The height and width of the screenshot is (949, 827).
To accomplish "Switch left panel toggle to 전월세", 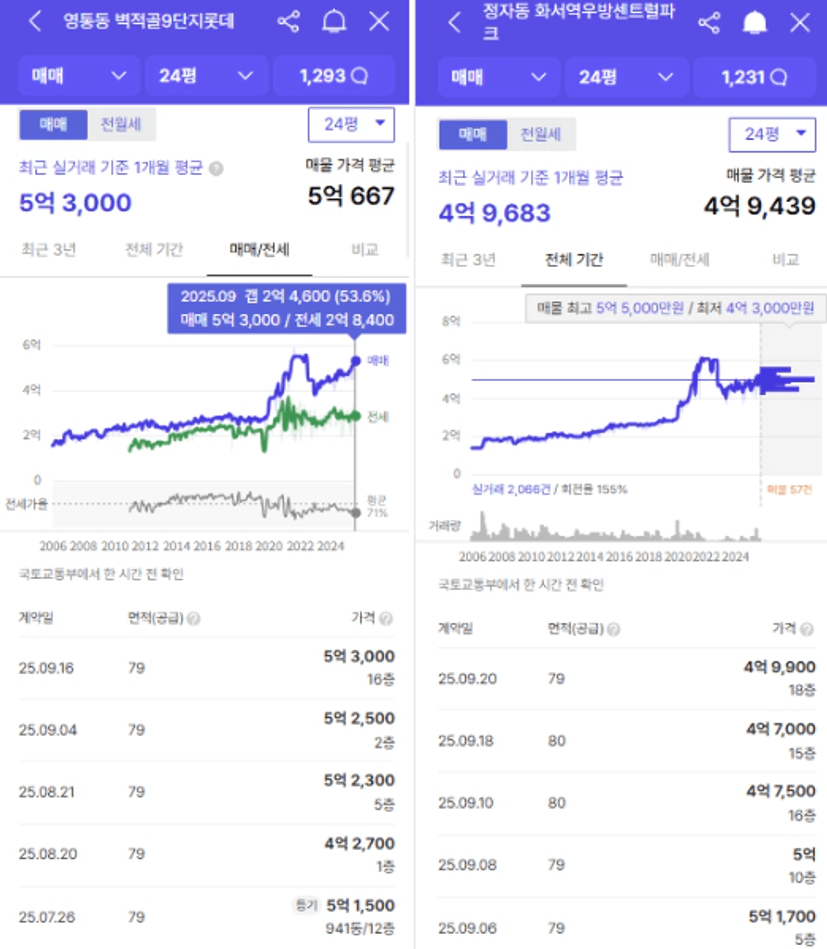I will pyautogui.click(x=120, y=125).
